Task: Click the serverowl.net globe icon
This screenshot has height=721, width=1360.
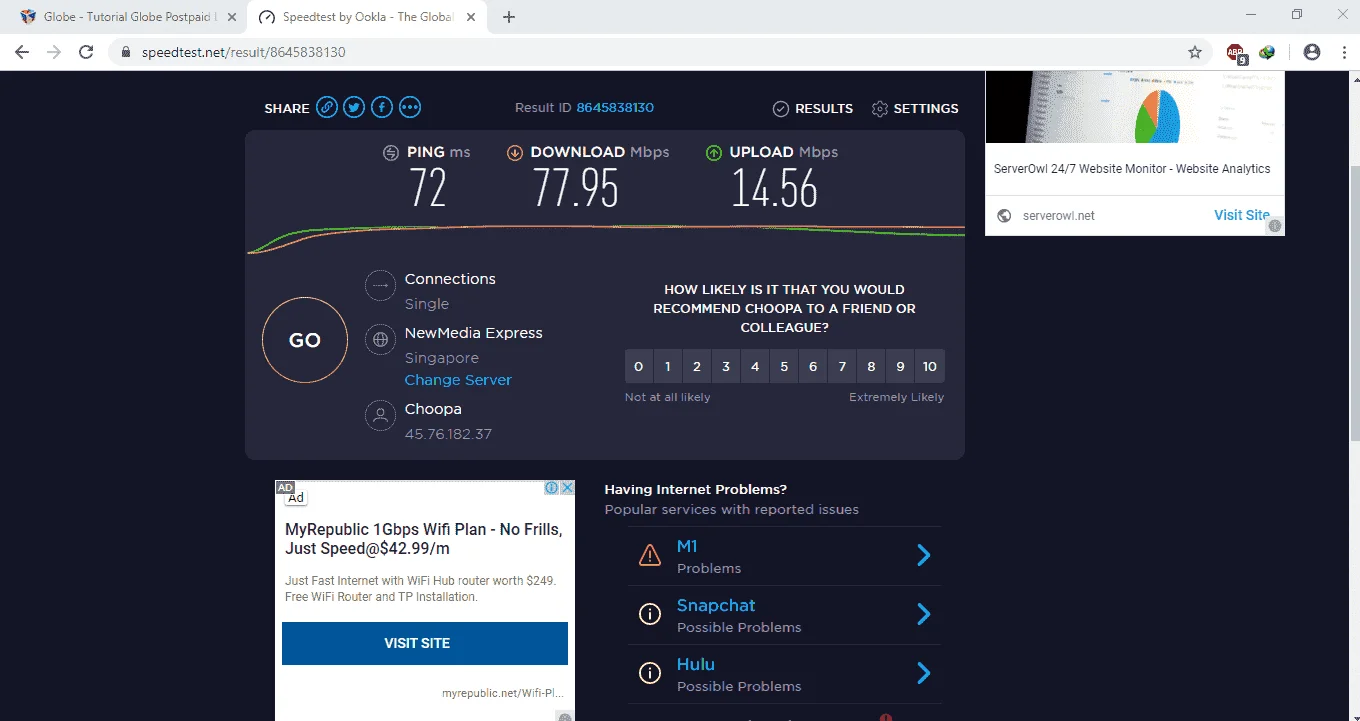Action: click(x=1005, y=215)
